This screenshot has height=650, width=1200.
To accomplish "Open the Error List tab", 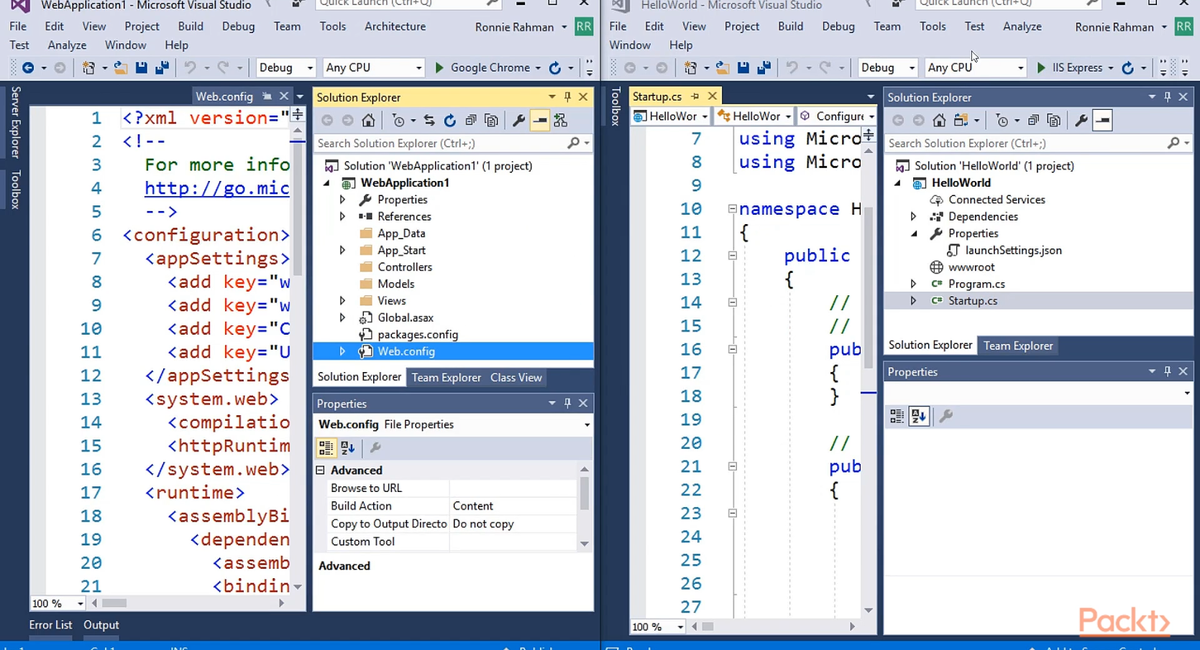I will (50, 625).
